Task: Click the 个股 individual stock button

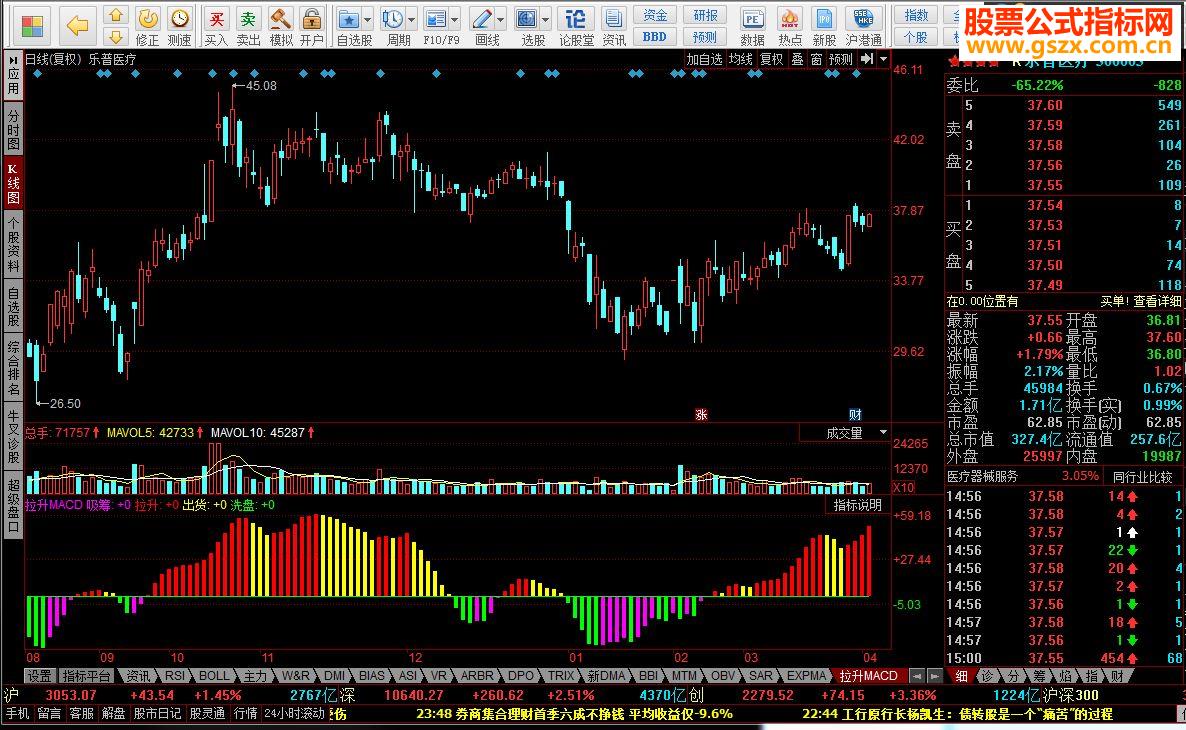Action: click(x=916, y=36)
